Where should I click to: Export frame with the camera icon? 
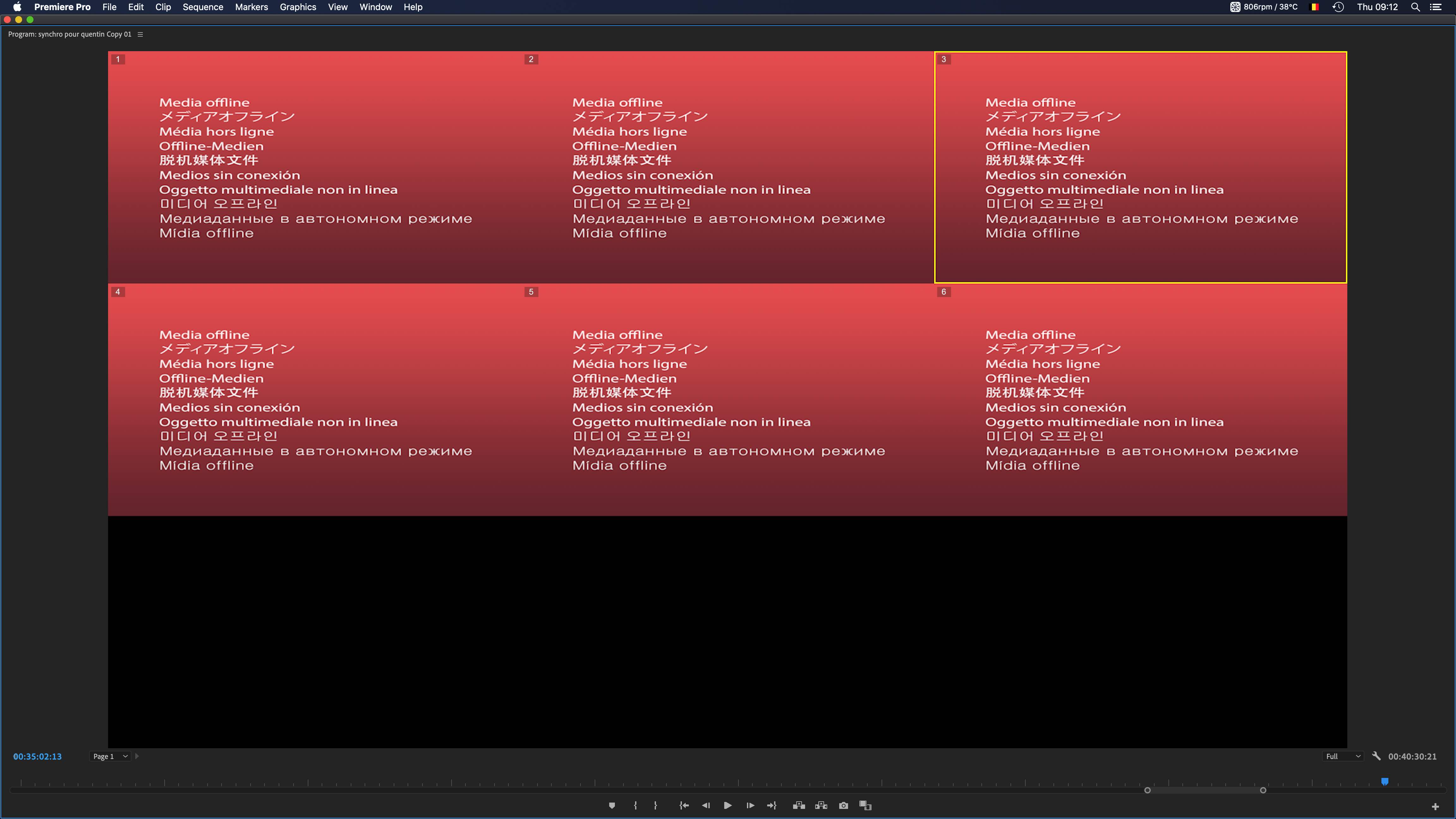point(843,805)
